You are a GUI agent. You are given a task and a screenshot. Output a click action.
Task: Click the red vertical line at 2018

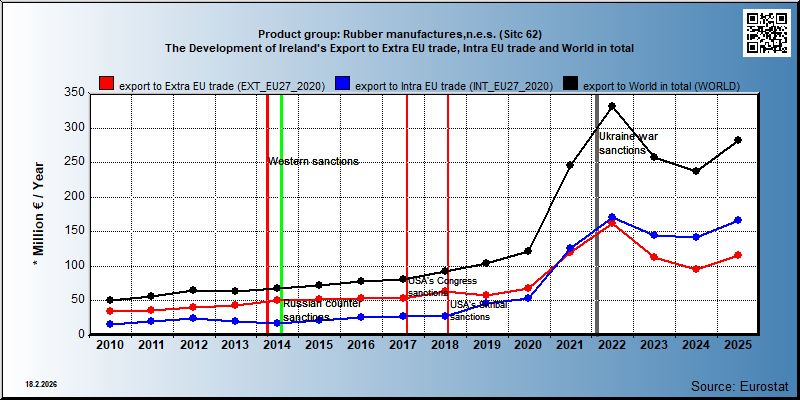click(x=448, y=214)
